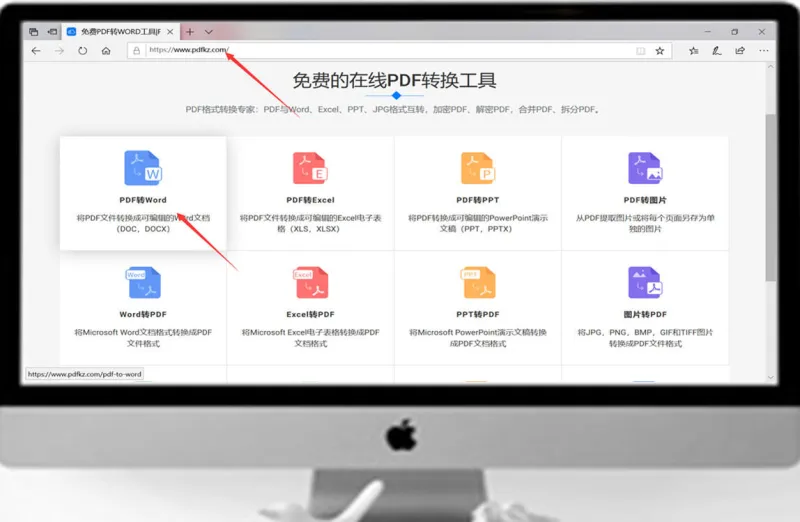The width and height of the screenshot is (800, 522).
Task: Open the Excel转PDF red icon
Action: tap(310, 282)
